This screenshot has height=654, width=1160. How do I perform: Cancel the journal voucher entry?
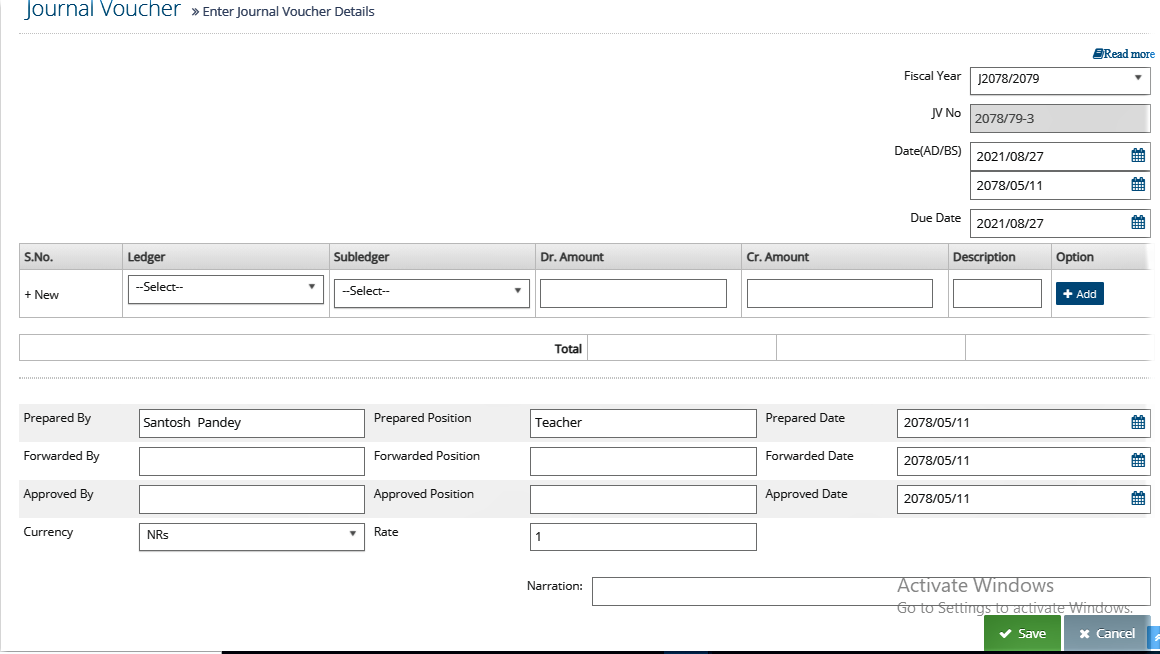coord(1107,633)
